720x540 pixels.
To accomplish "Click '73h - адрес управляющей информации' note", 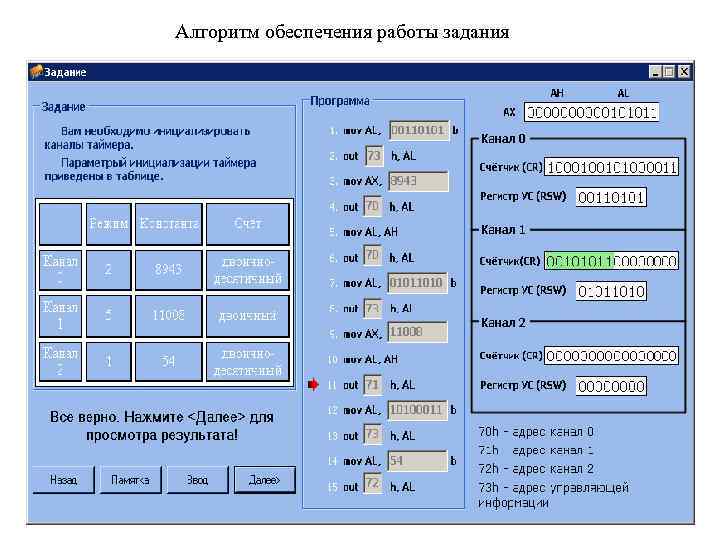I will tap(553, 495).
